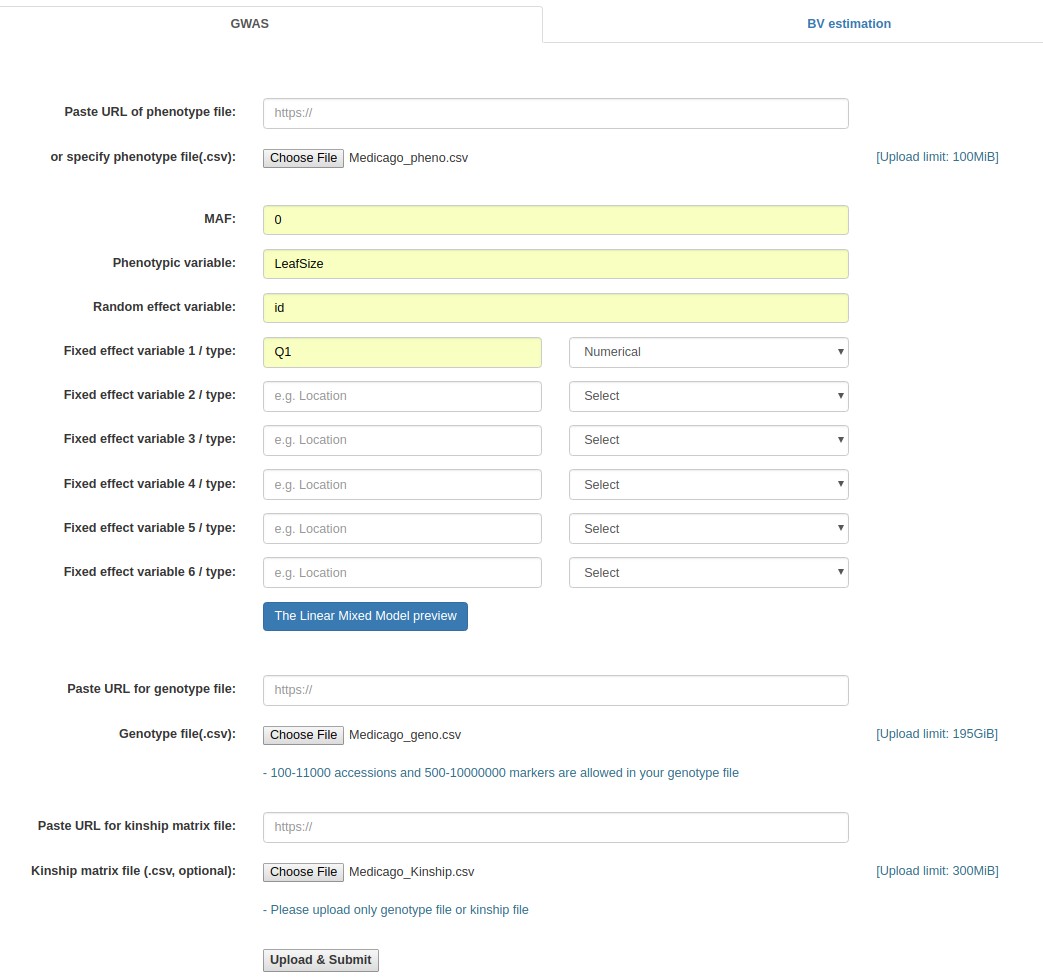Click the Medicago_Kinship.csv file name
Image resolution: width=1043 pixels, height=977 pixels.
click(412, 872)
